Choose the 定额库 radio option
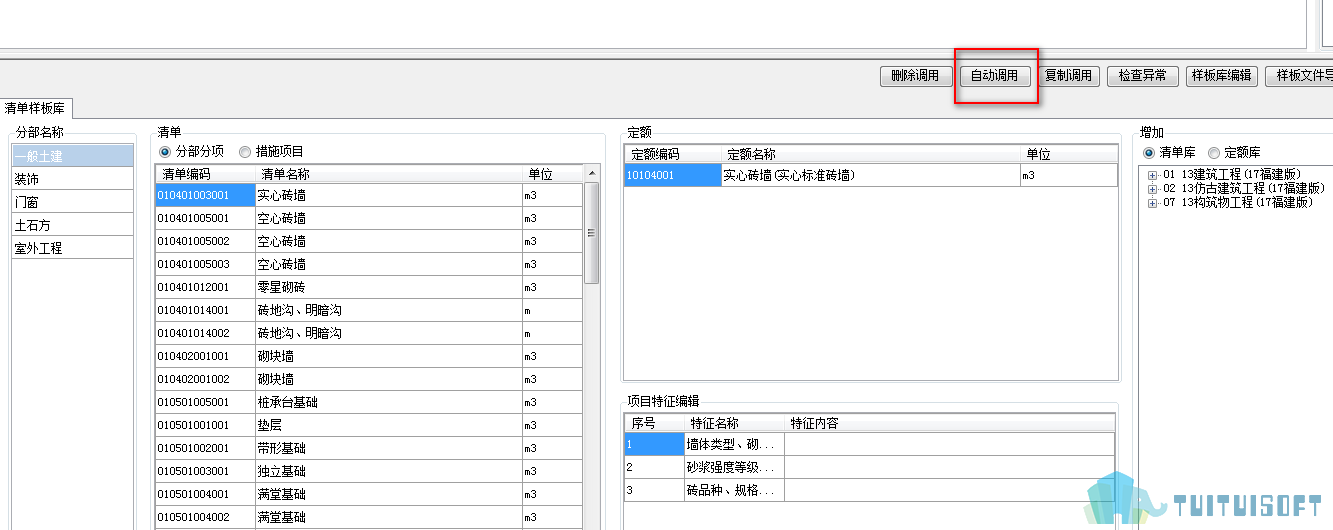 tap(1214, 153)
